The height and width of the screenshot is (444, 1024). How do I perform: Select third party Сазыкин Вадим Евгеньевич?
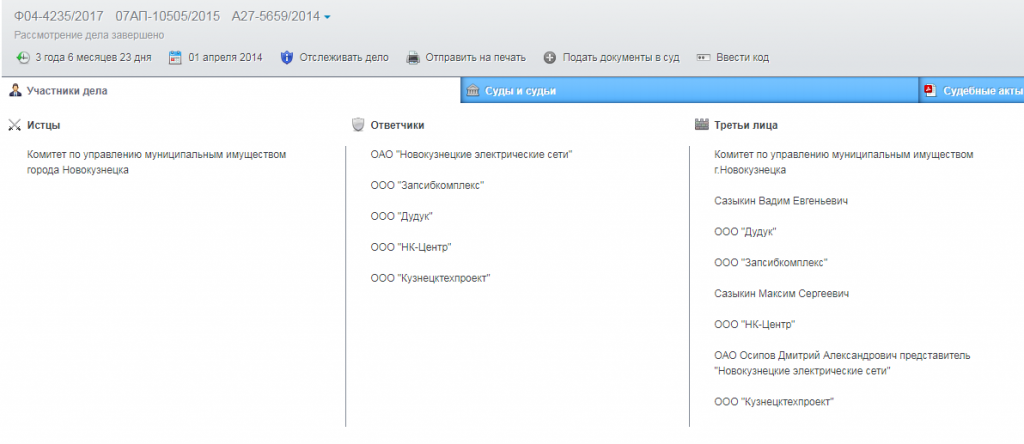pyautogui.click(x=781, y=201)
